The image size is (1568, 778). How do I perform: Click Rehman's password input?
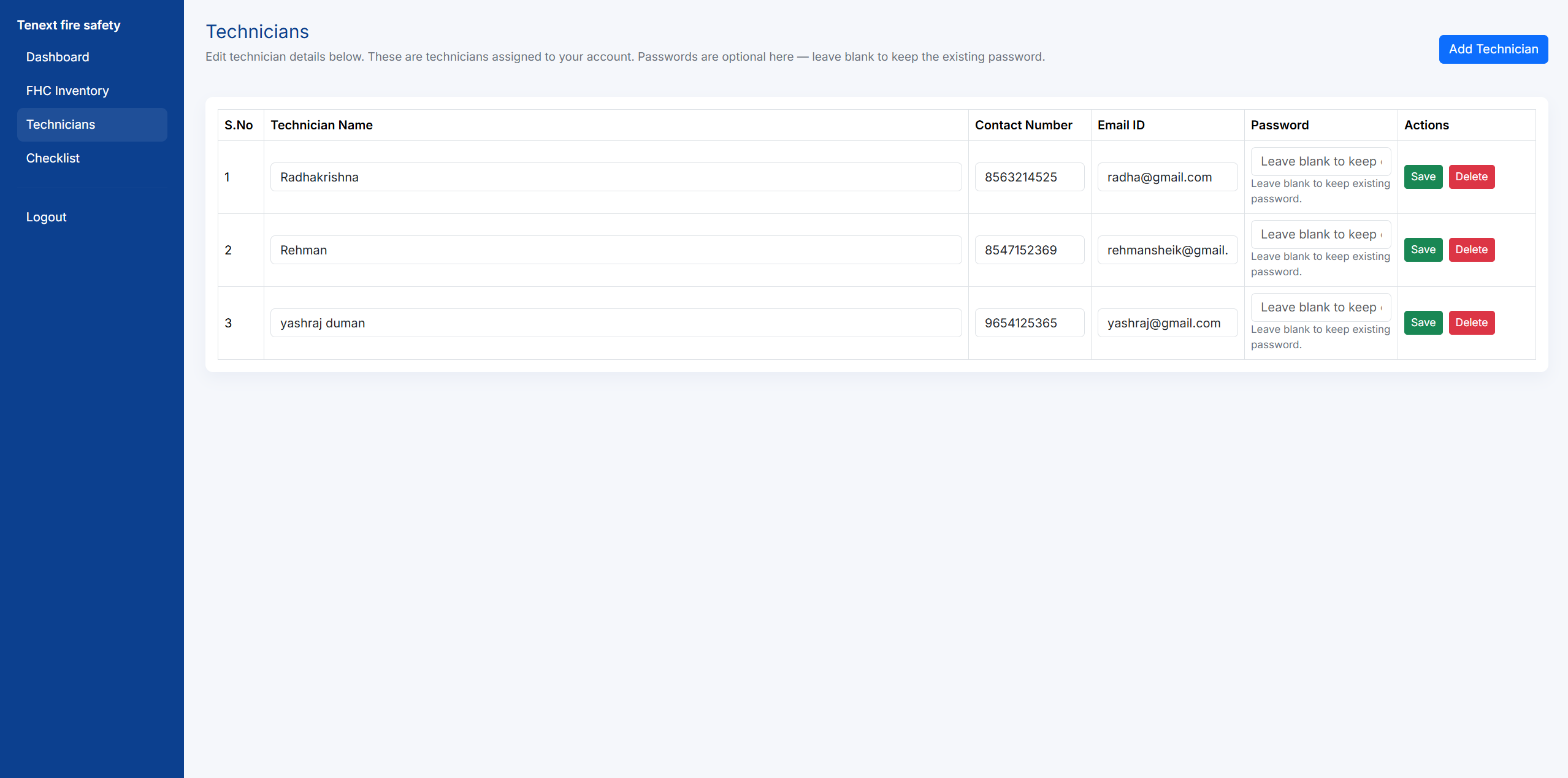(1320, 234)
